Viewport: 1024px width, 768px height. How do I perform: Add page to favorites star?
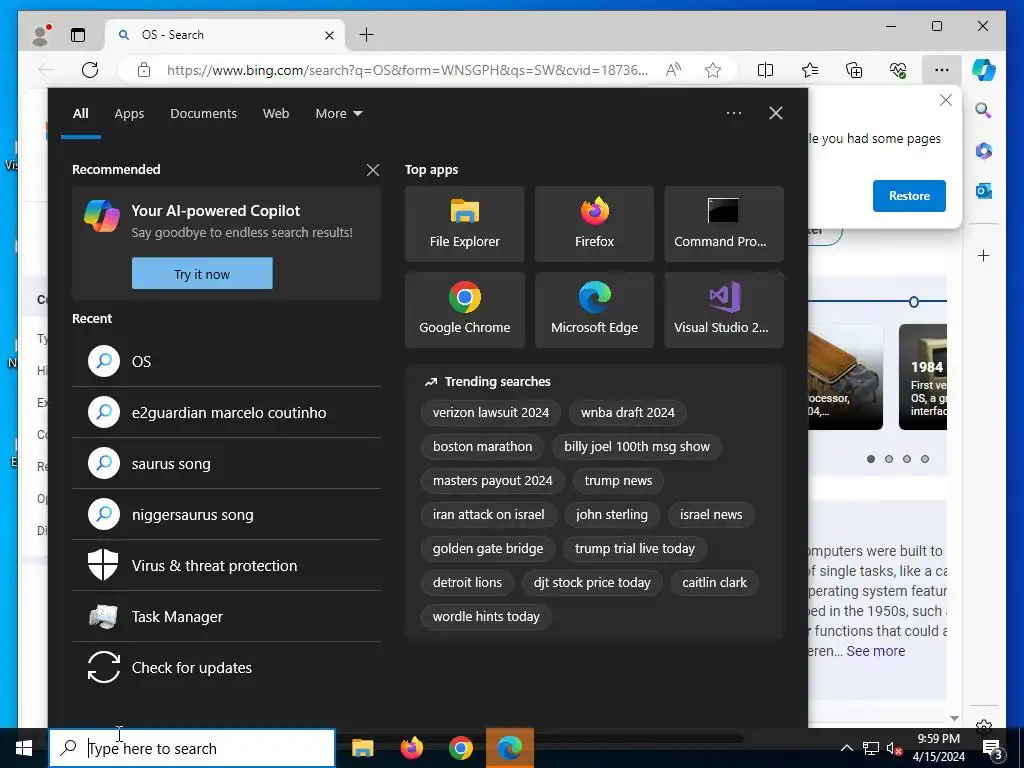[713, 70]
